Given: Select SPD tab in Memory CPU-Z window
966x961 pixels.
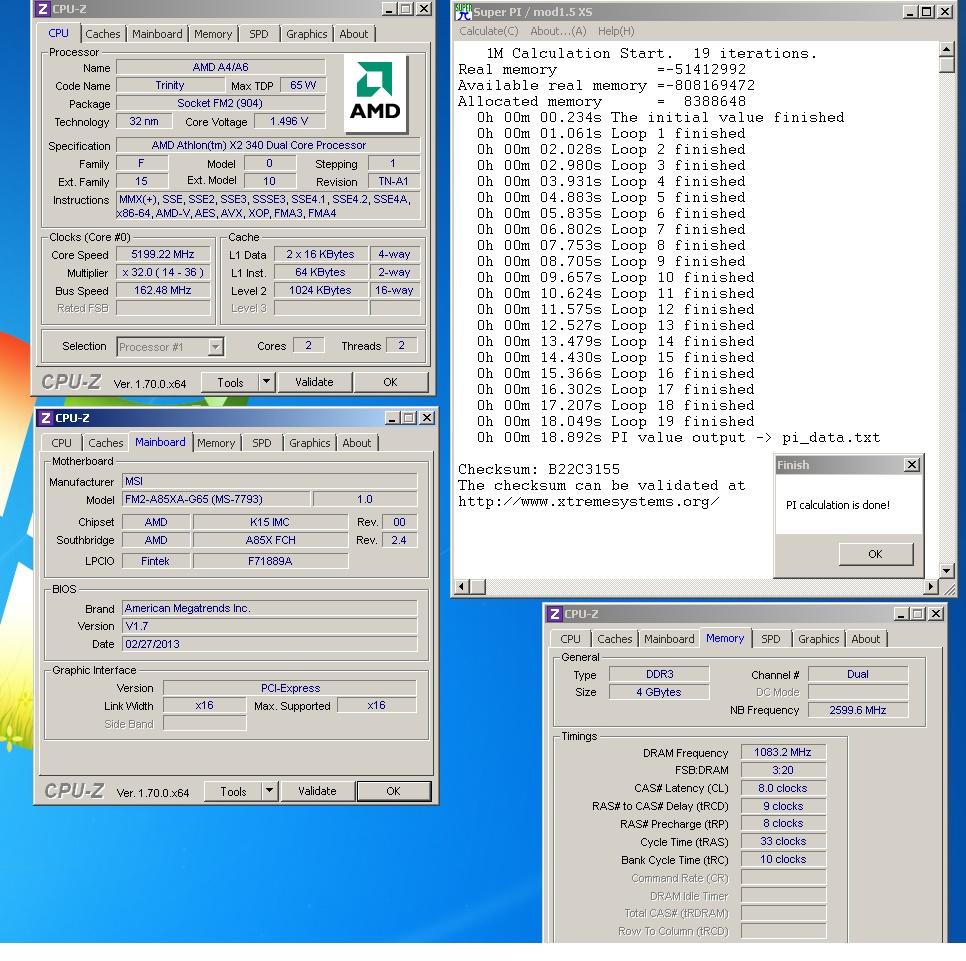Looking at the screenshot, I should [771, 639].
